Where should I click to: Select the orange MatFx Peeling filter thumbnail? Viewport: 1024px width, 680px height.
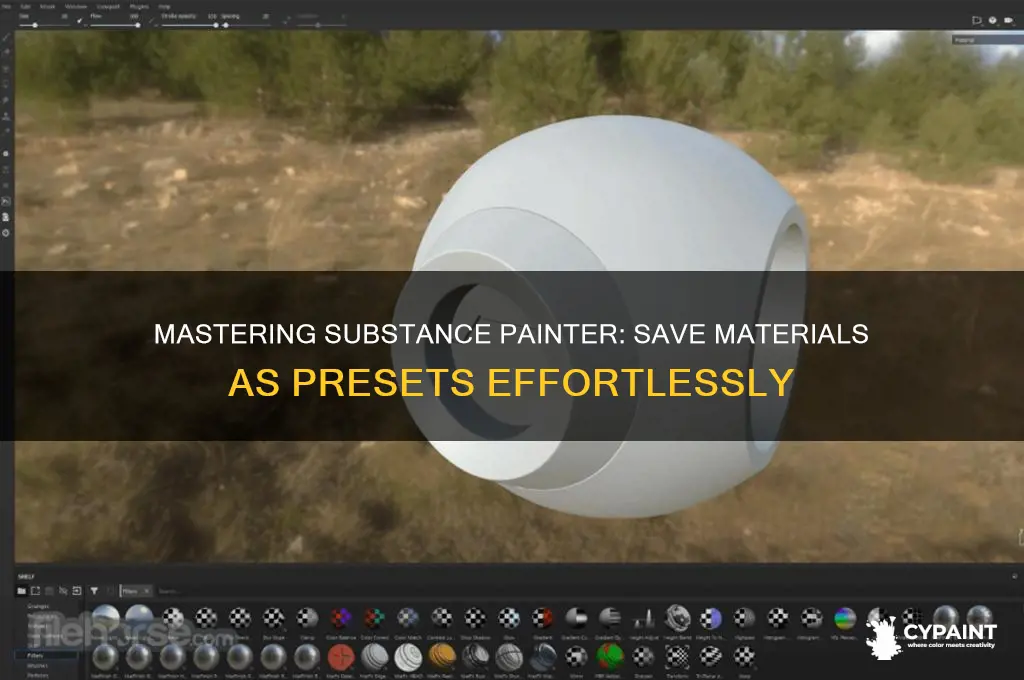441,656
